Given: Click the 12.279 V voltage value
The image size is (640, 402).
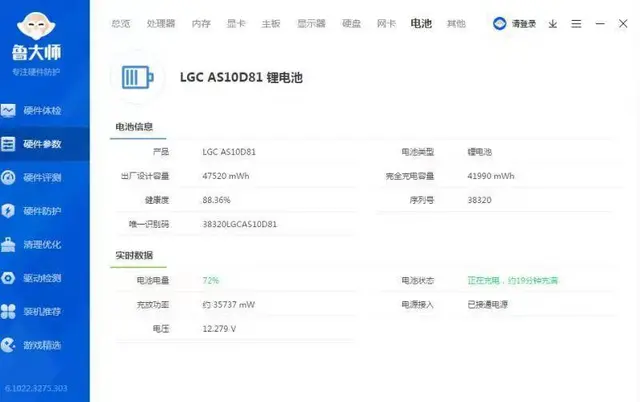Looking at the screenshot, I should [219, 329].
